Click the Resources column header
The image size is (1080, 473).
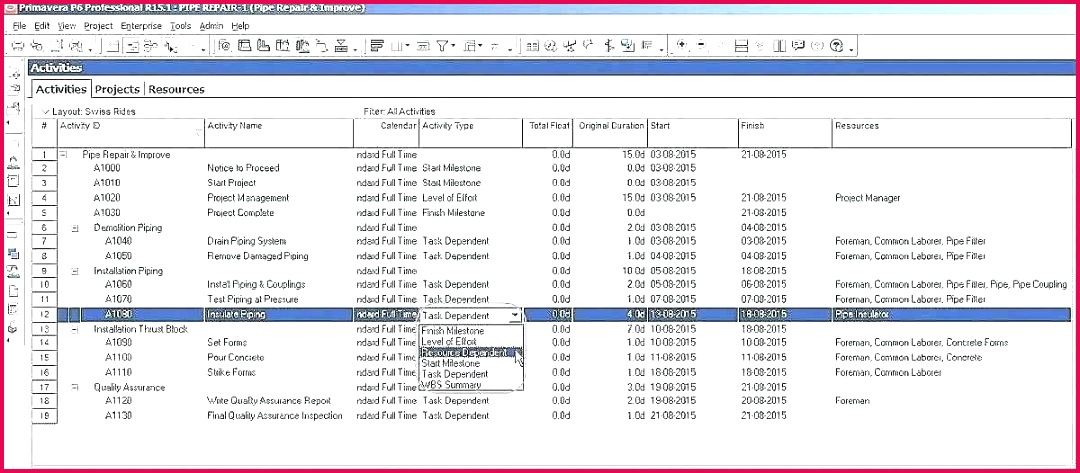click(952, 132)
